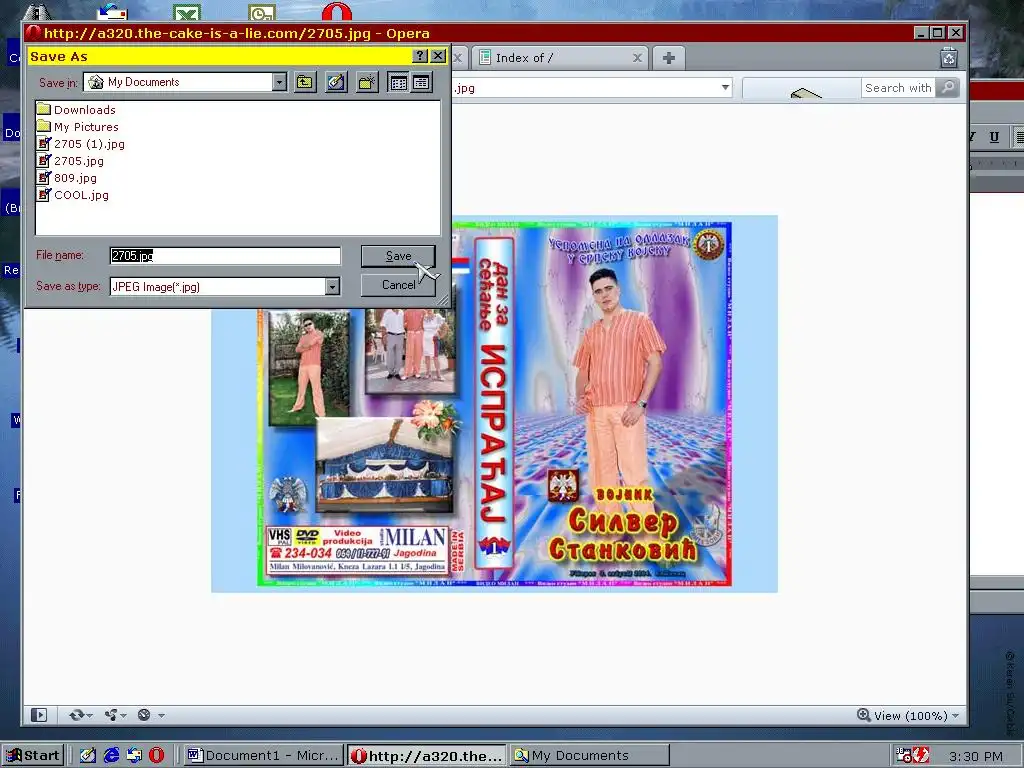Image resolution: width=1024 pixels, height=768 pixels.
Task: Click the displayed VHS cover image
Action: (494, 404)
